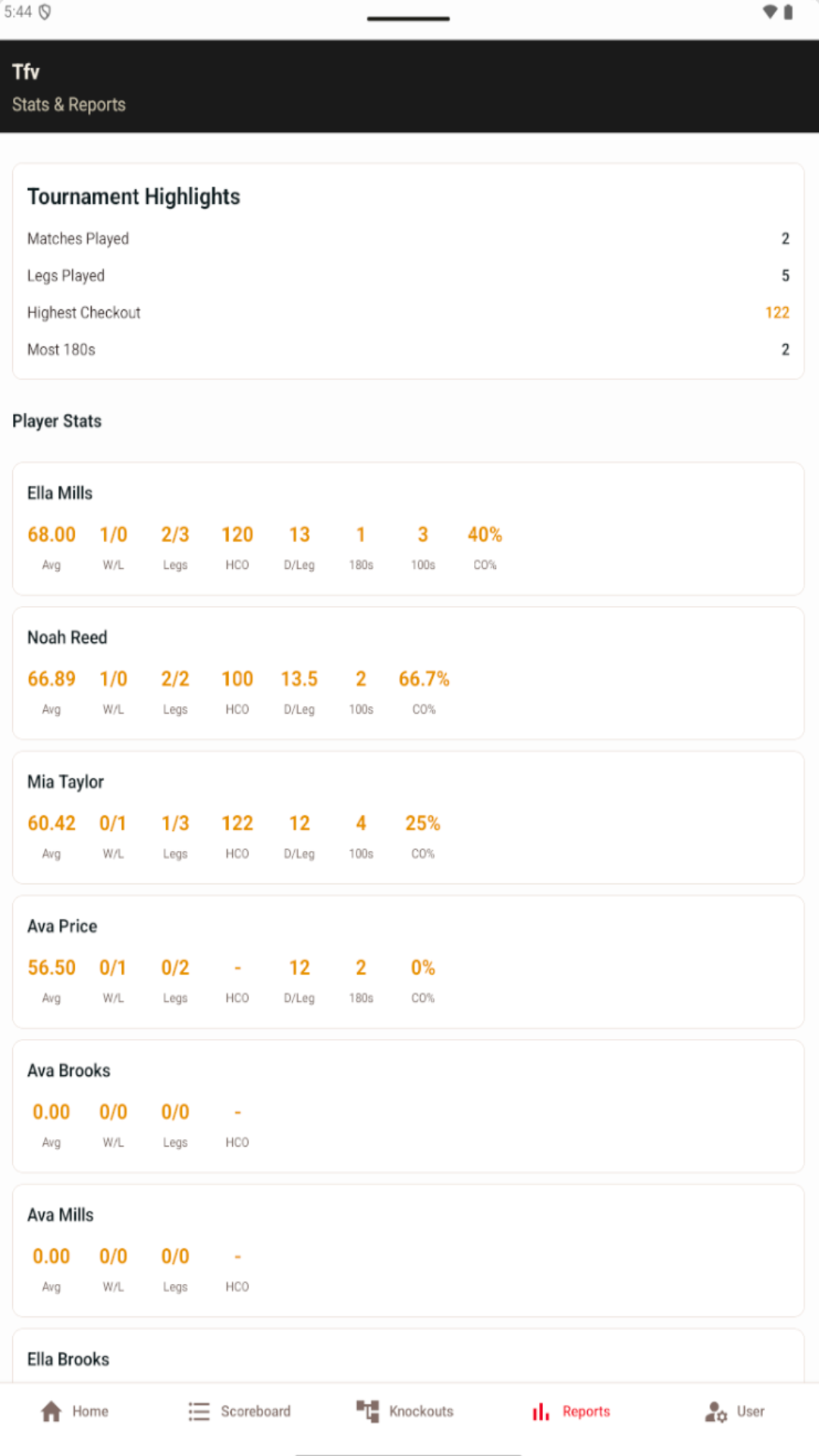Tap the Reports bar chart icon
The image size is (819, 1456).
(x=541, y=1411)
